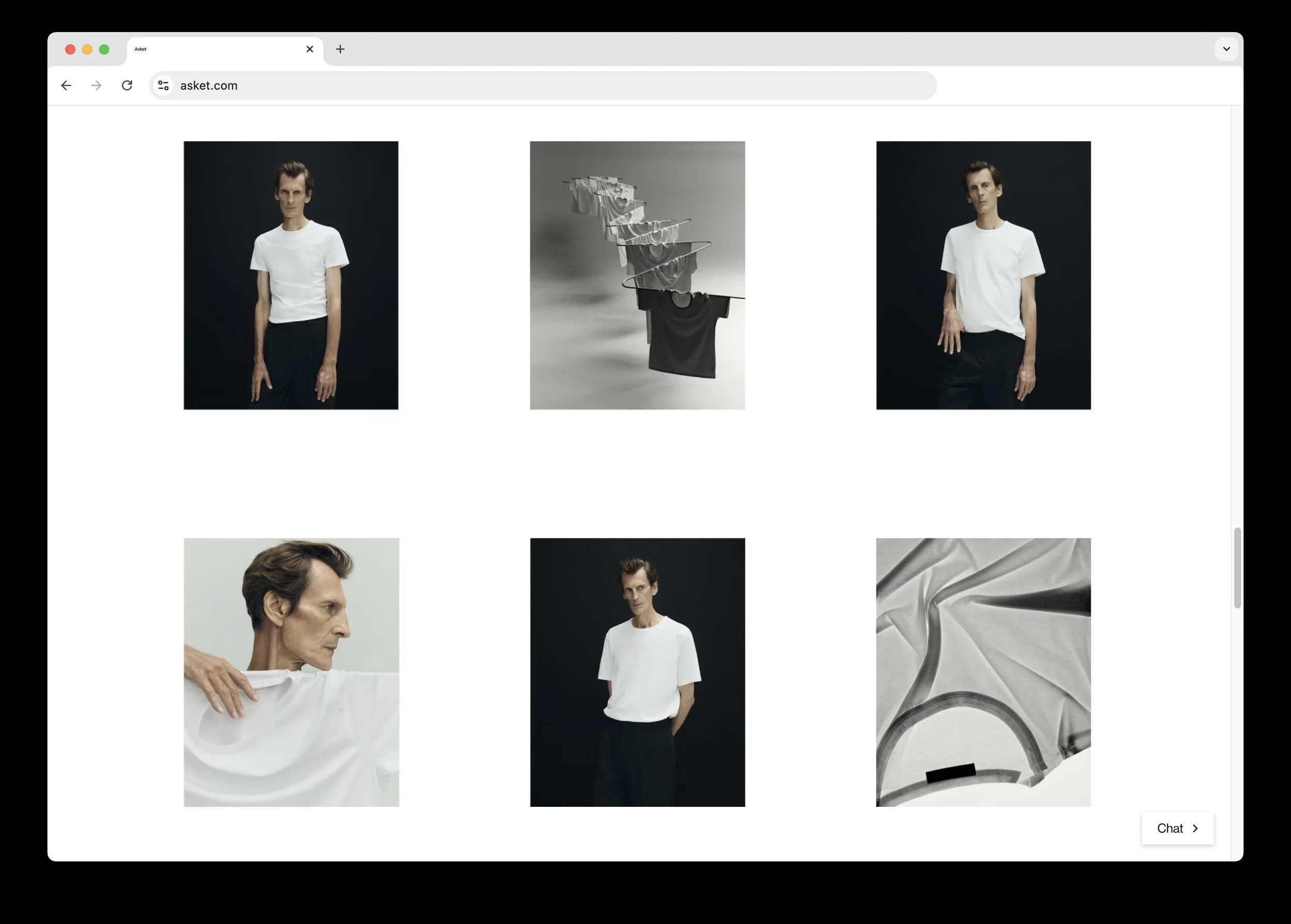
Task: Open the profile portrait with stretched tee
Action: tap(291, 672)
